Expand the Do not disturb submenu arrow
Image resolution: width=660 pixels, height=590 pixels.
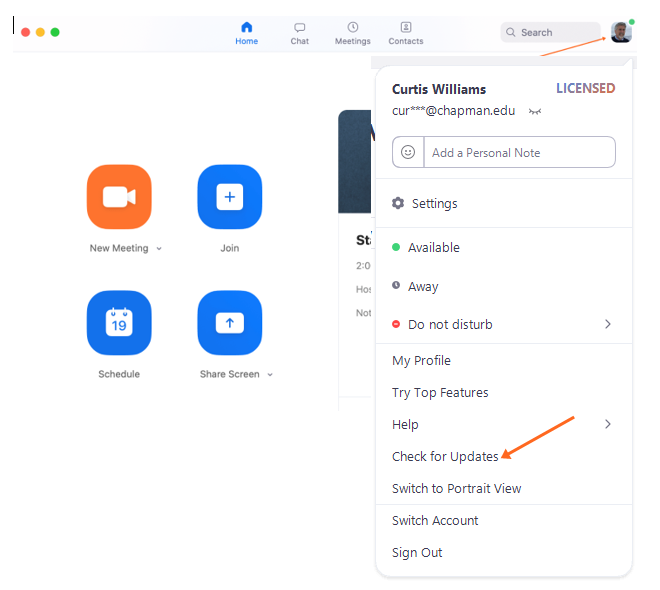pyautogui.click(x=607, y=324)
